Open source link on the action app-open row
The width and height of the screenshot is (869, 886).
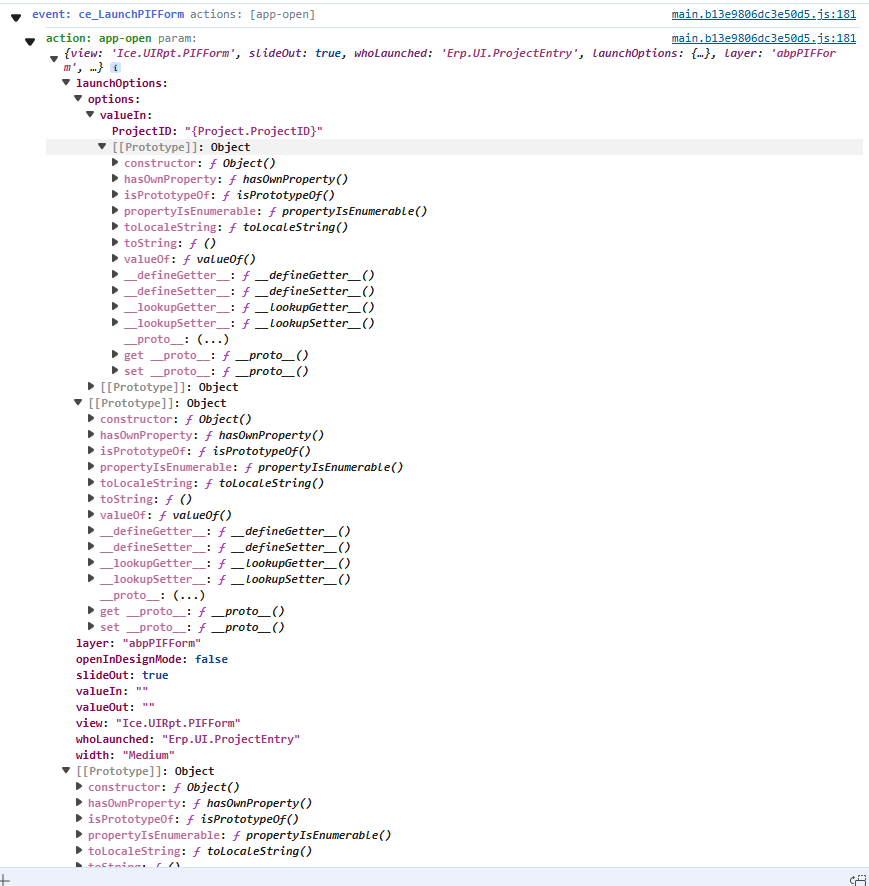pyautogui.click(x=763, y=38)
